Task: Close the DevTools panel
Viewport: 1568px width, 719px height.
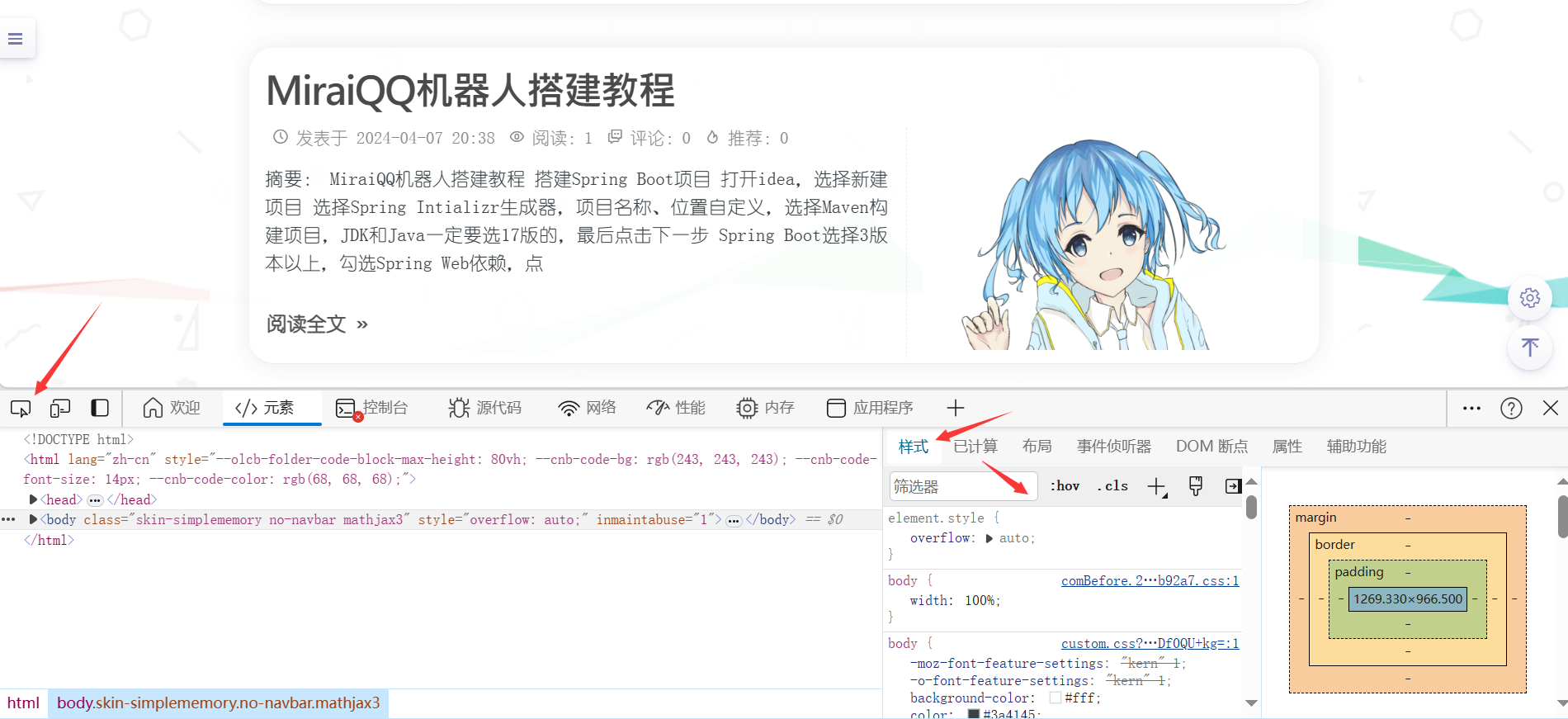Action: click(x=1551, y=408)
